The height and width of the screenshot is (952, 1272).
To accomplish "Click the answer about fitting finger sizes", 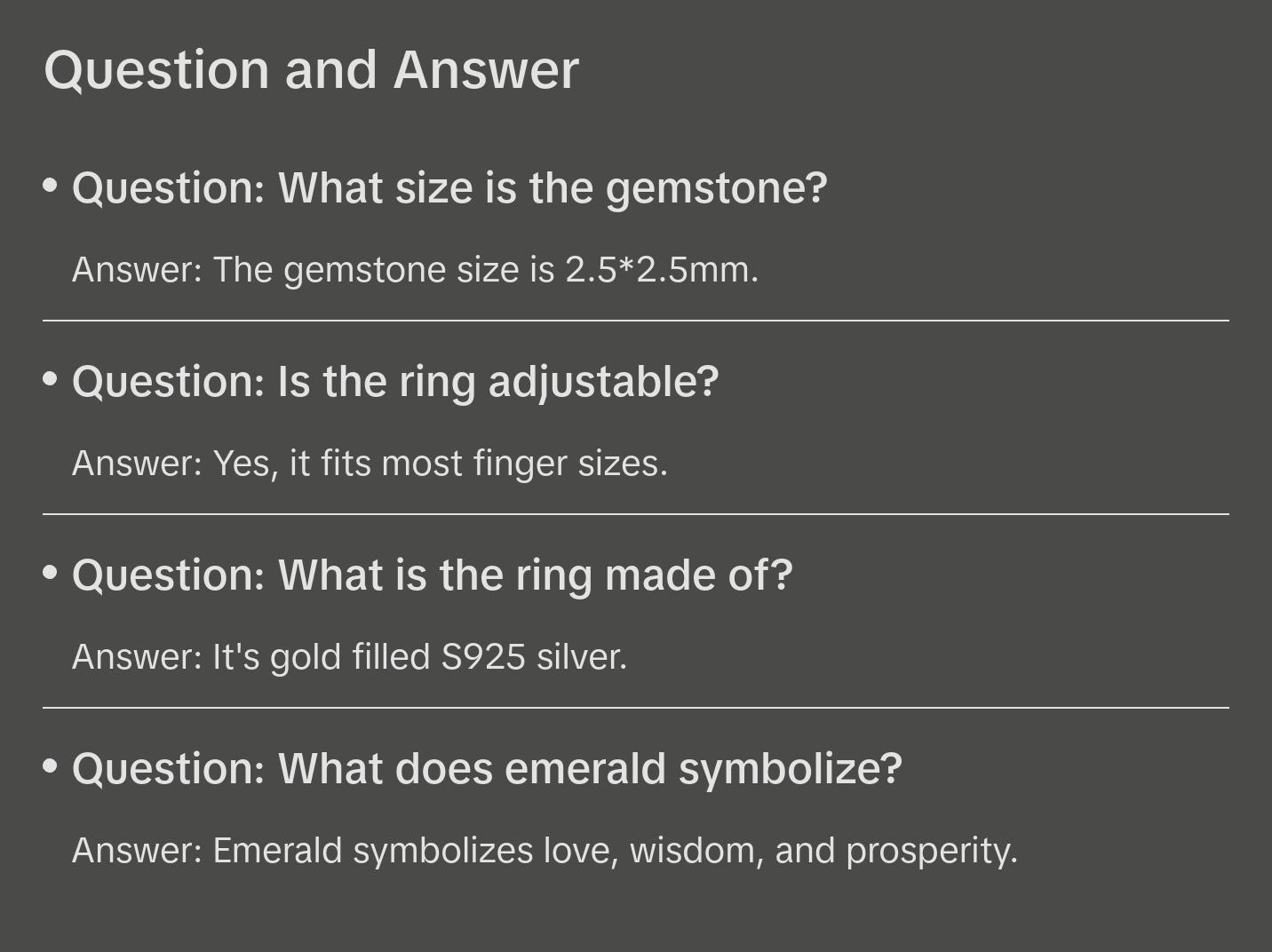I will [370, 464].
